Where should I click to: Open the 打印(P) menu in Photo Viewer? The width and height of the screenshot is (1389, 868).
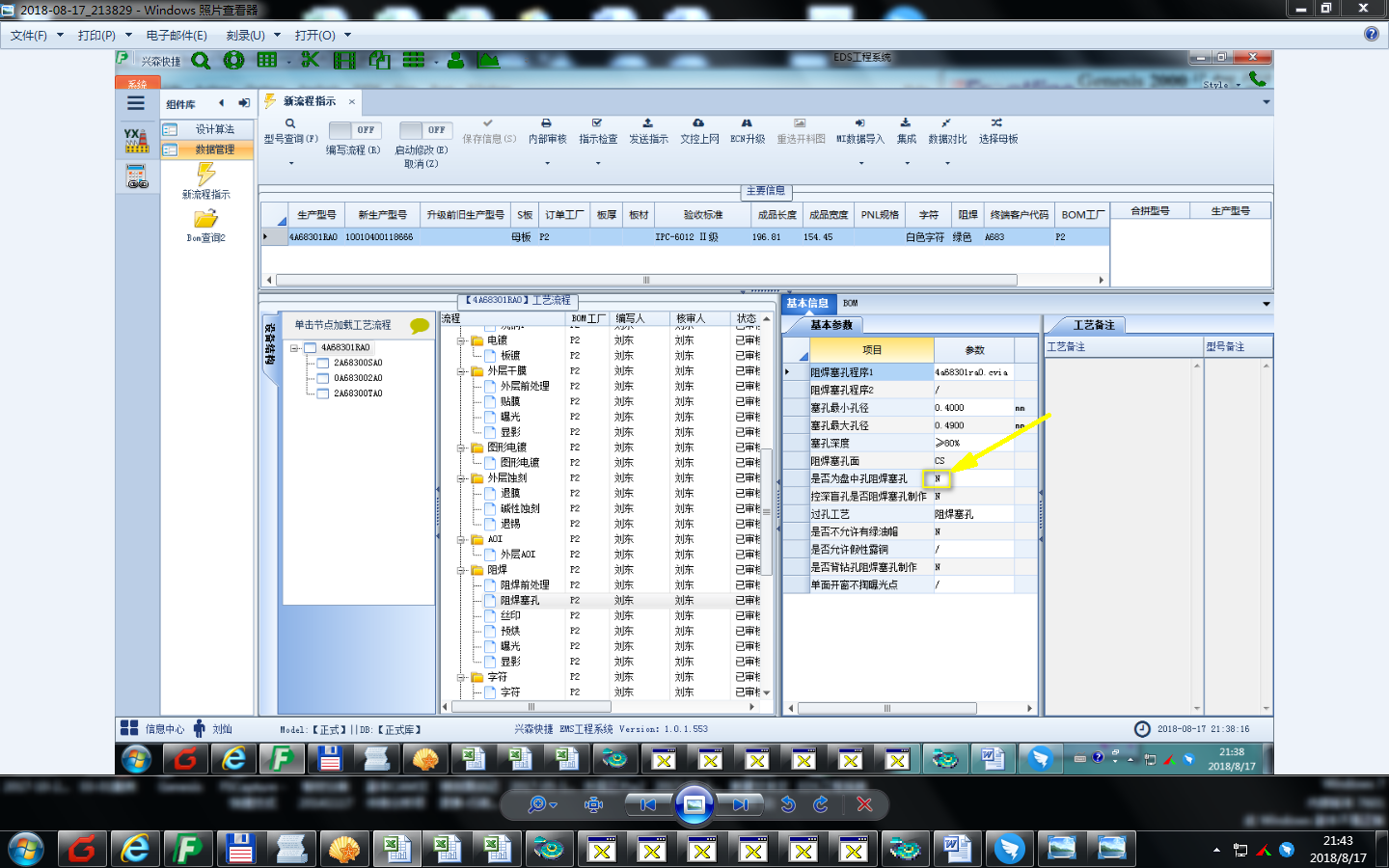point(104,35)
